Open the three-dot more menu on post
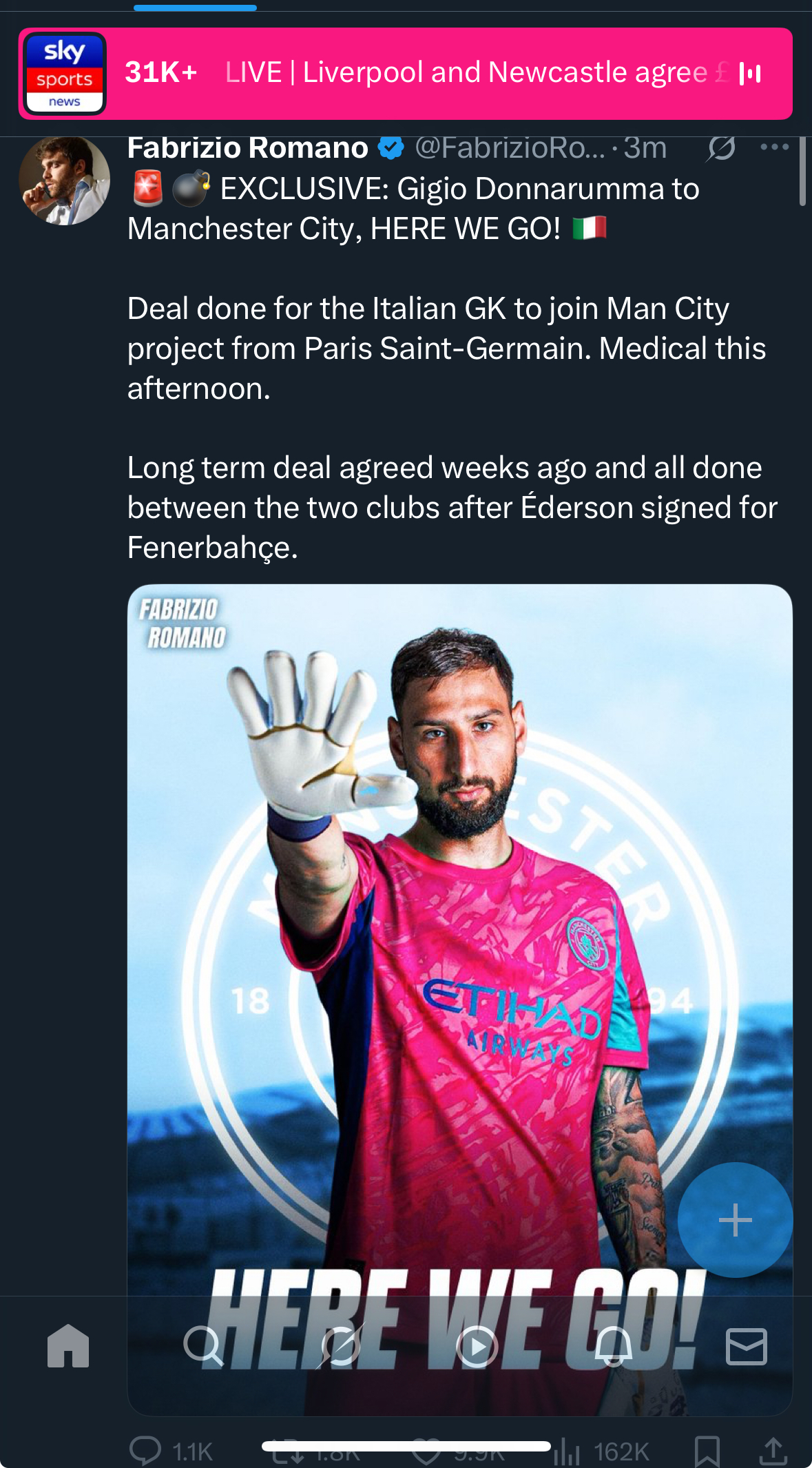The image size is (812, 1468). click(775, 147)
